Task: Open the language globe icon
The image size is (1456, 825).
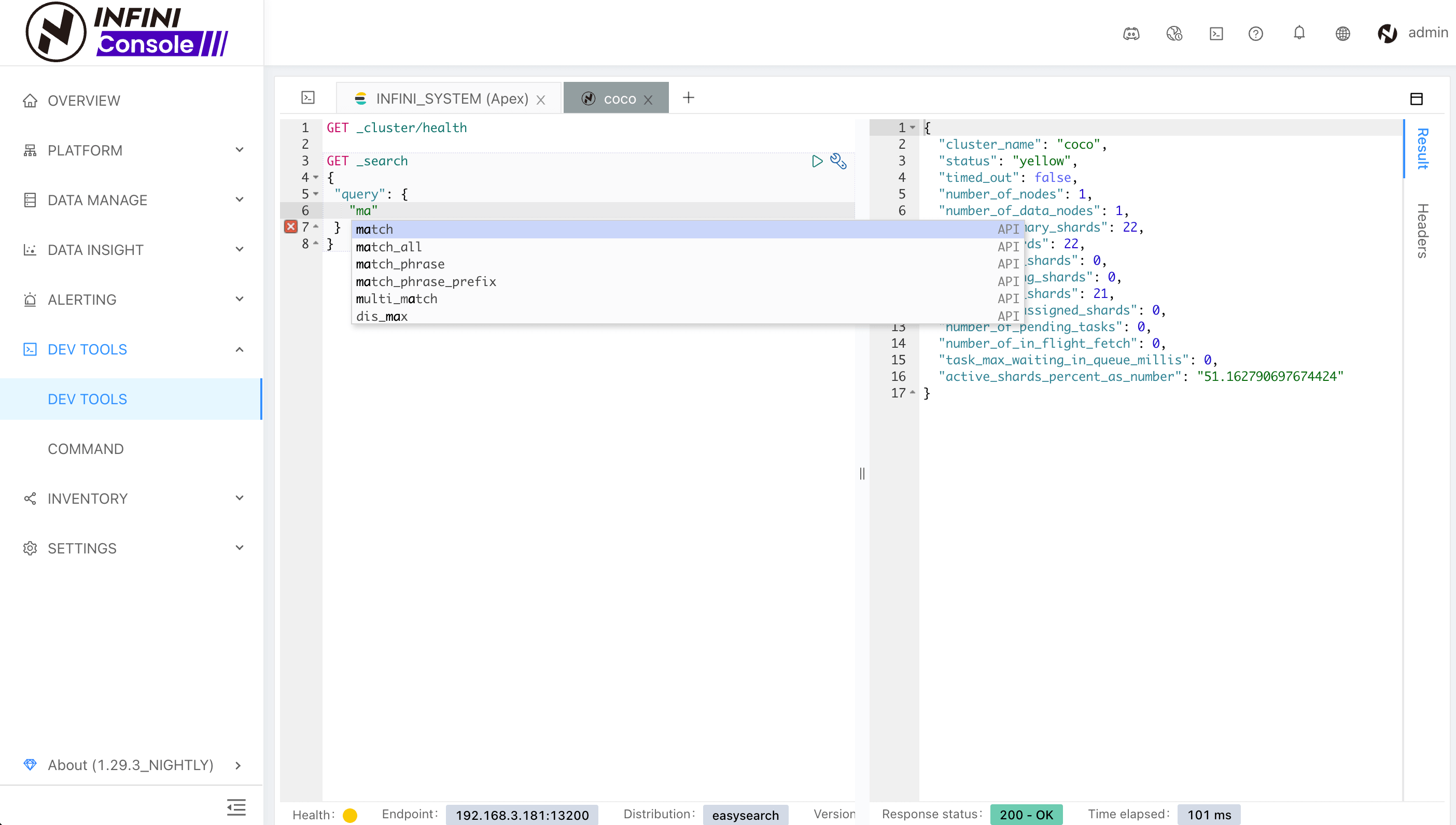Action: point(1342,34)
